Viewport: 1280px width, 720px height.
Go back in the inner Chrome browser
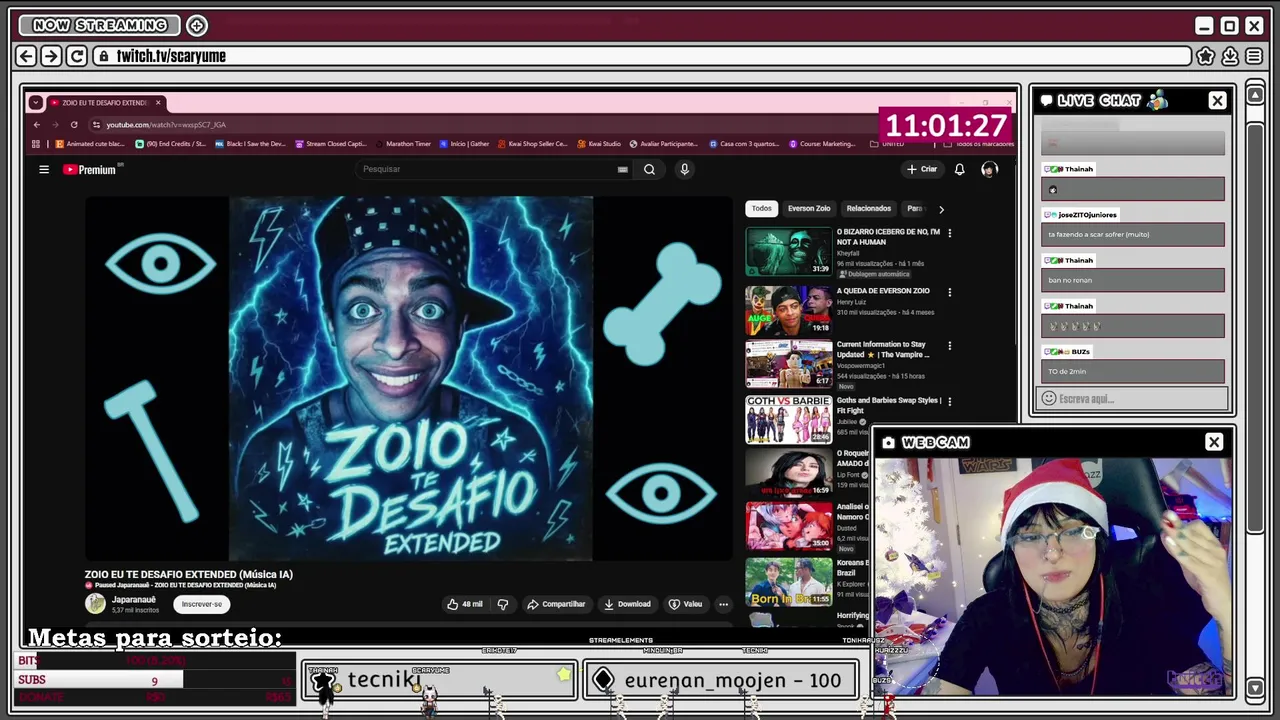click(x=37, y=124)
